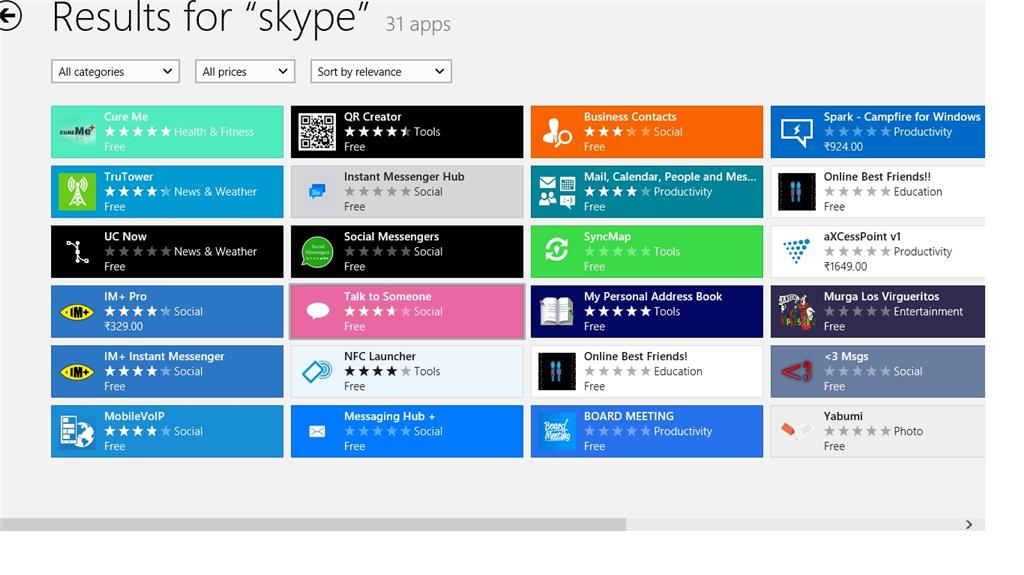Click the Online Best Friends! Education icon
This screenshot has width=1024, height=575.
pos(556,372)
